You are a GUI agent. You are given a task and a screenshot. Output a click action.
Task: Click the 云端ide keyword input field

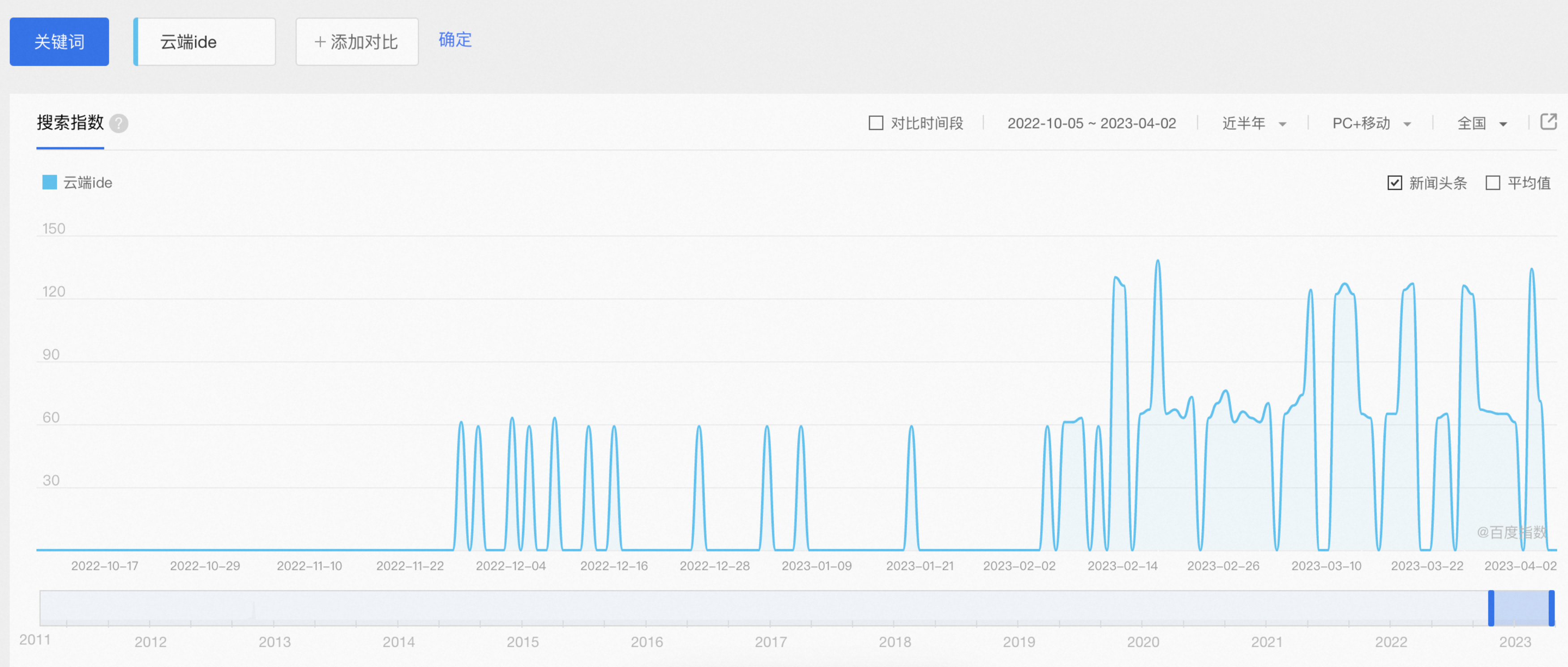point(205,42)
